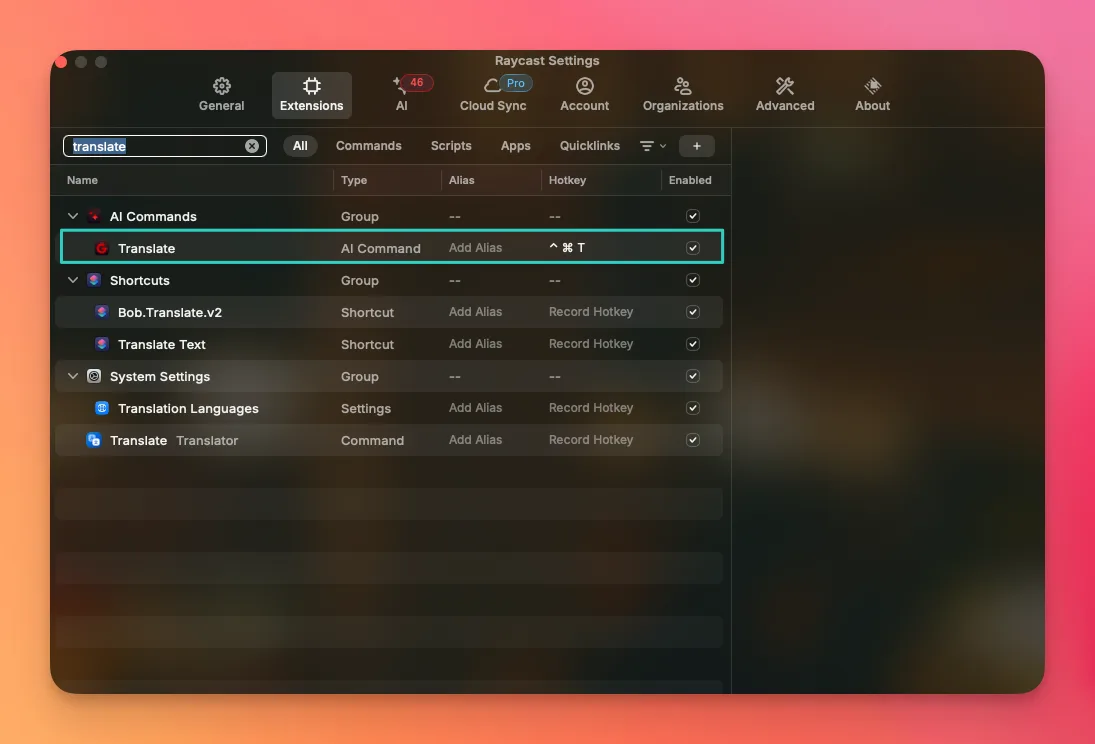The image size is (1095, 744).
Task: Open the AI settings tab
Action: tap(402, 95)
